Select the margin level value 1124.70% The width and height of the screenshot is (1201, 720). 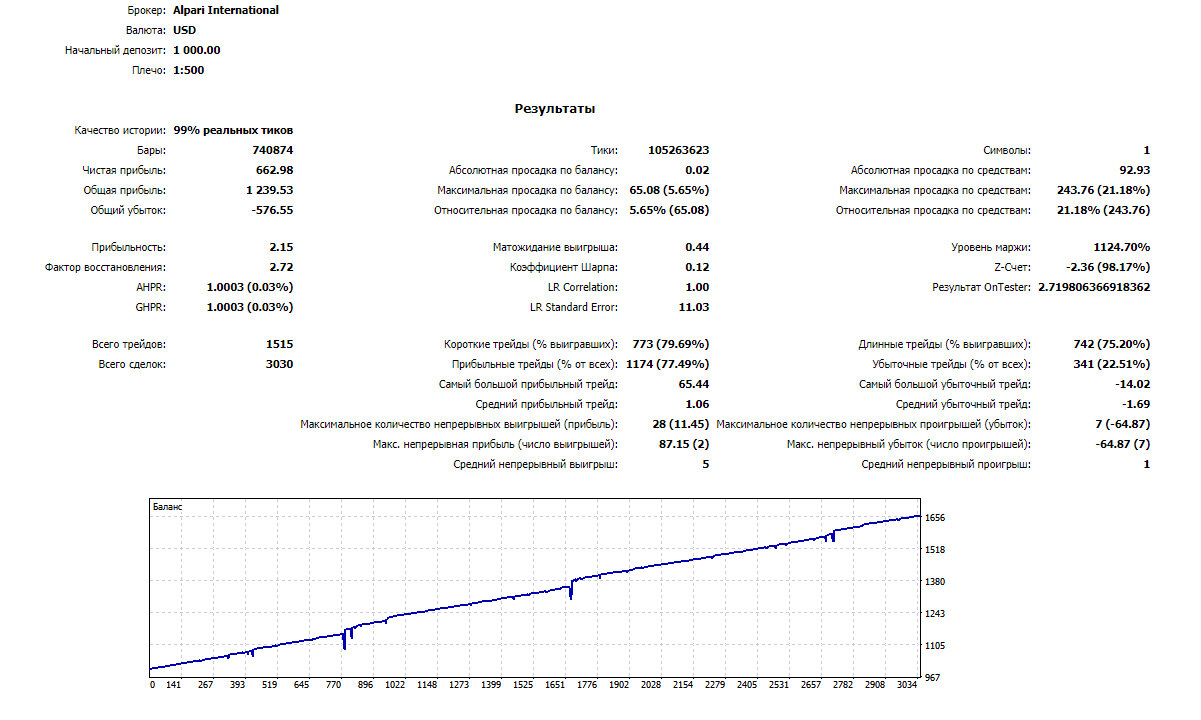(1122, 247)
